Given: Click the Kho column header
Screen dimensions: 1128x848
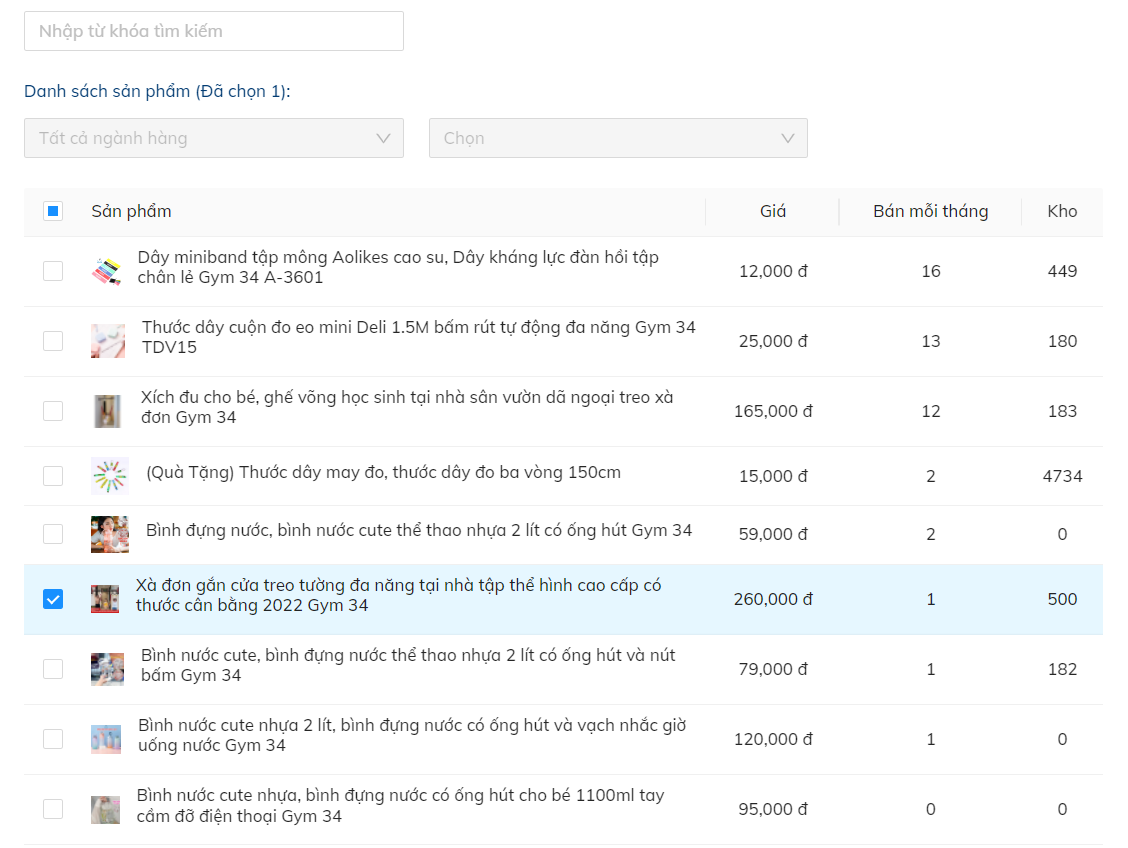Looking at the screenshot, I should 1062,211.
